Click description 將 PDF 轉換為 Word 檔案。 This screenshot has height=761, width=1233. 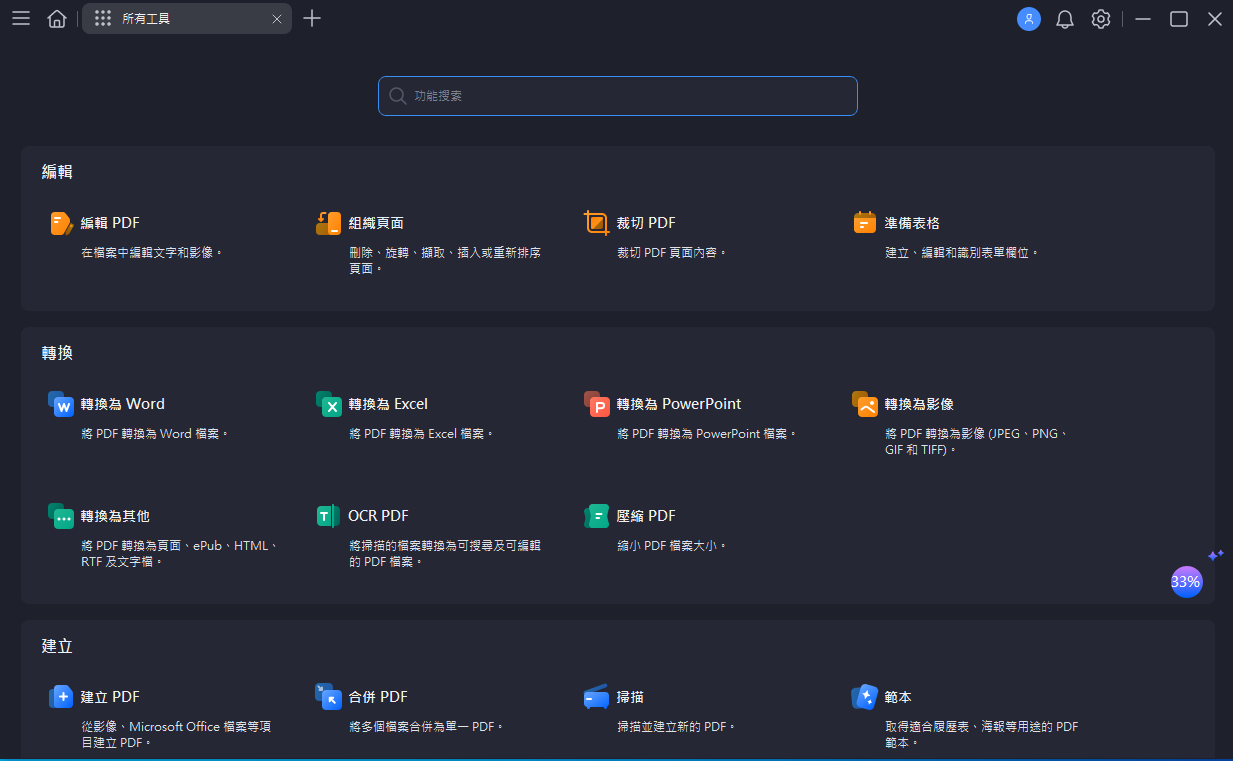pos(155,434)
